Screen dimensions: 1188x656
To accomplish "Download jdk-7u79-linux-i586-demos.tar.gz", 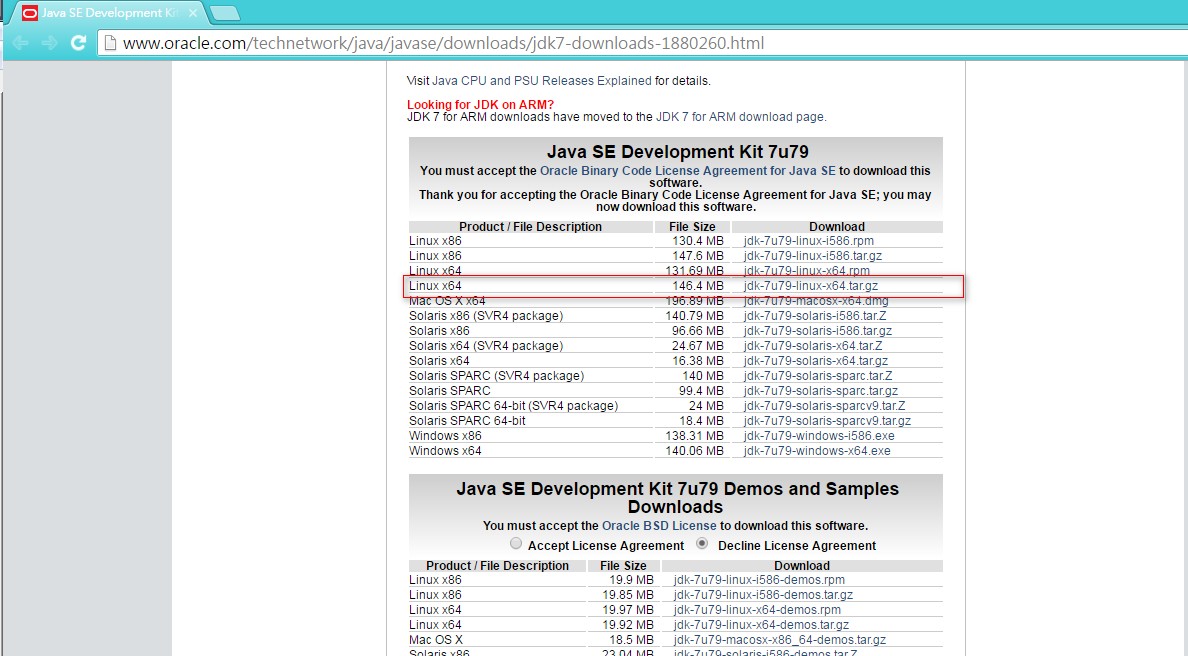I will click(x=763, y=595).
